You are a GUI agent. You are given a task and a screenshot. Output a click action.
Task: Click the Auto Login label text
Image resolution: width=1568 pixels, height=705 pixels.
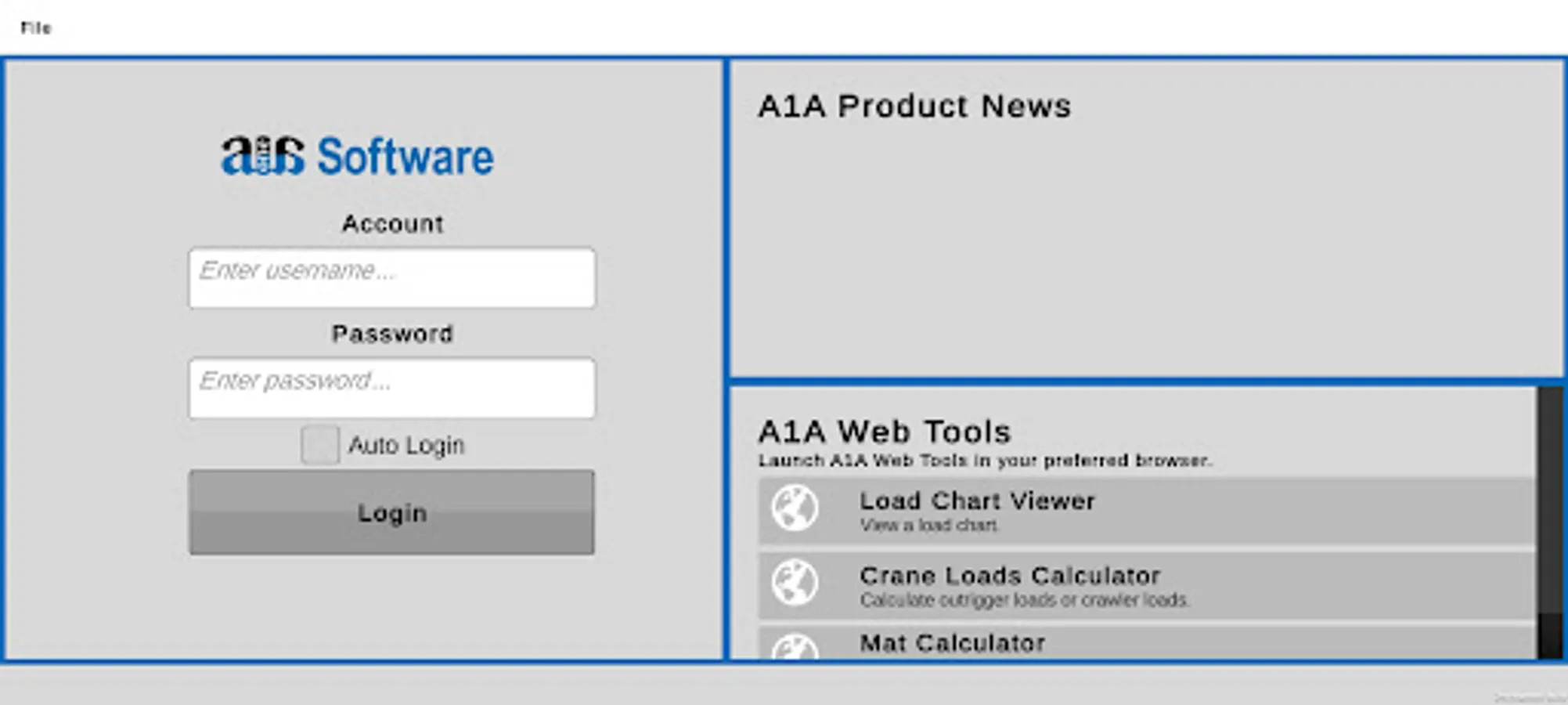(406, 445)
